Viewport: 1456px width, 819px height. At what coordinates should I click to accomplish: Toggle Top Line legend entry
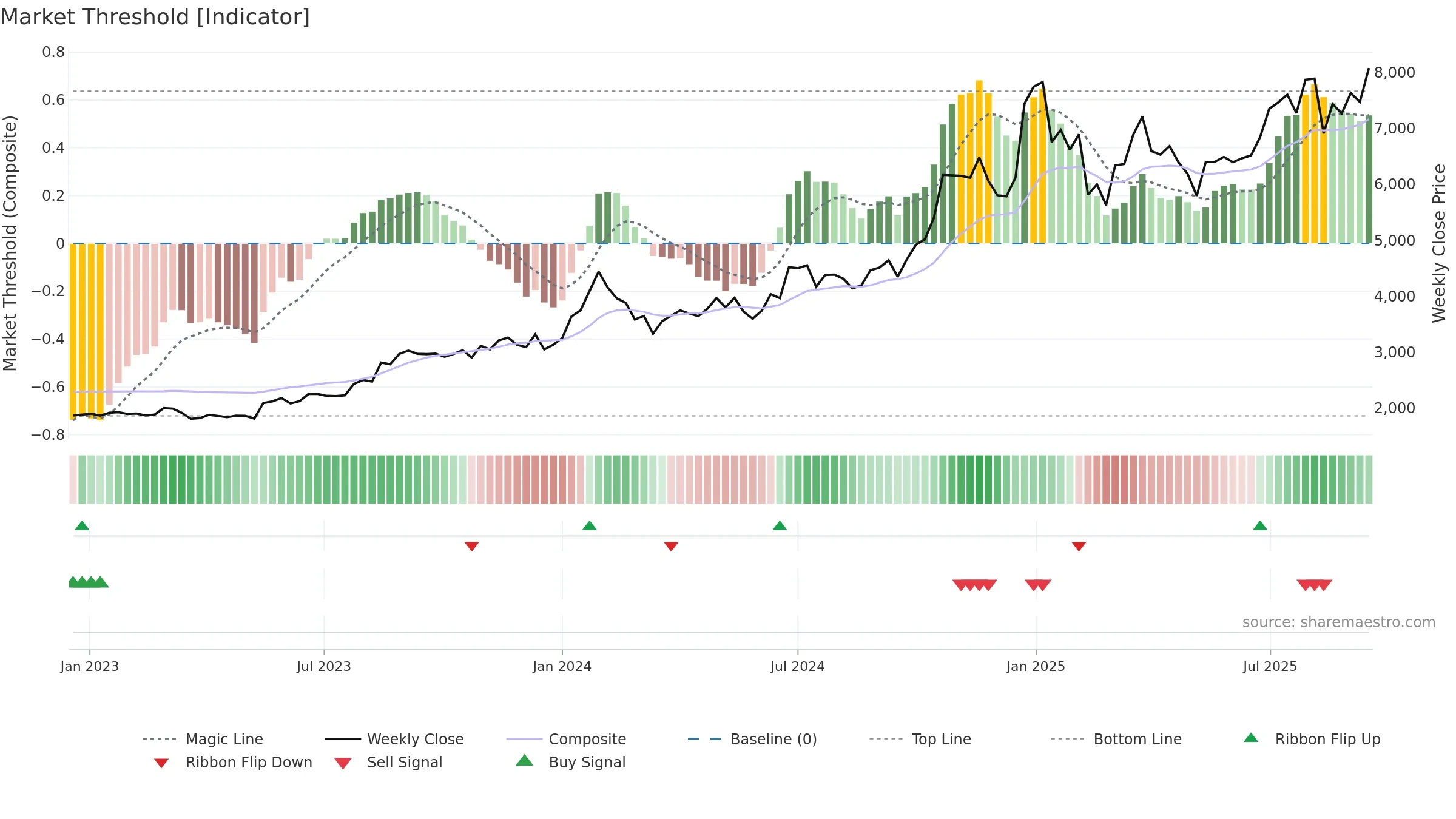pyautogui.click(x=920, y=739)
